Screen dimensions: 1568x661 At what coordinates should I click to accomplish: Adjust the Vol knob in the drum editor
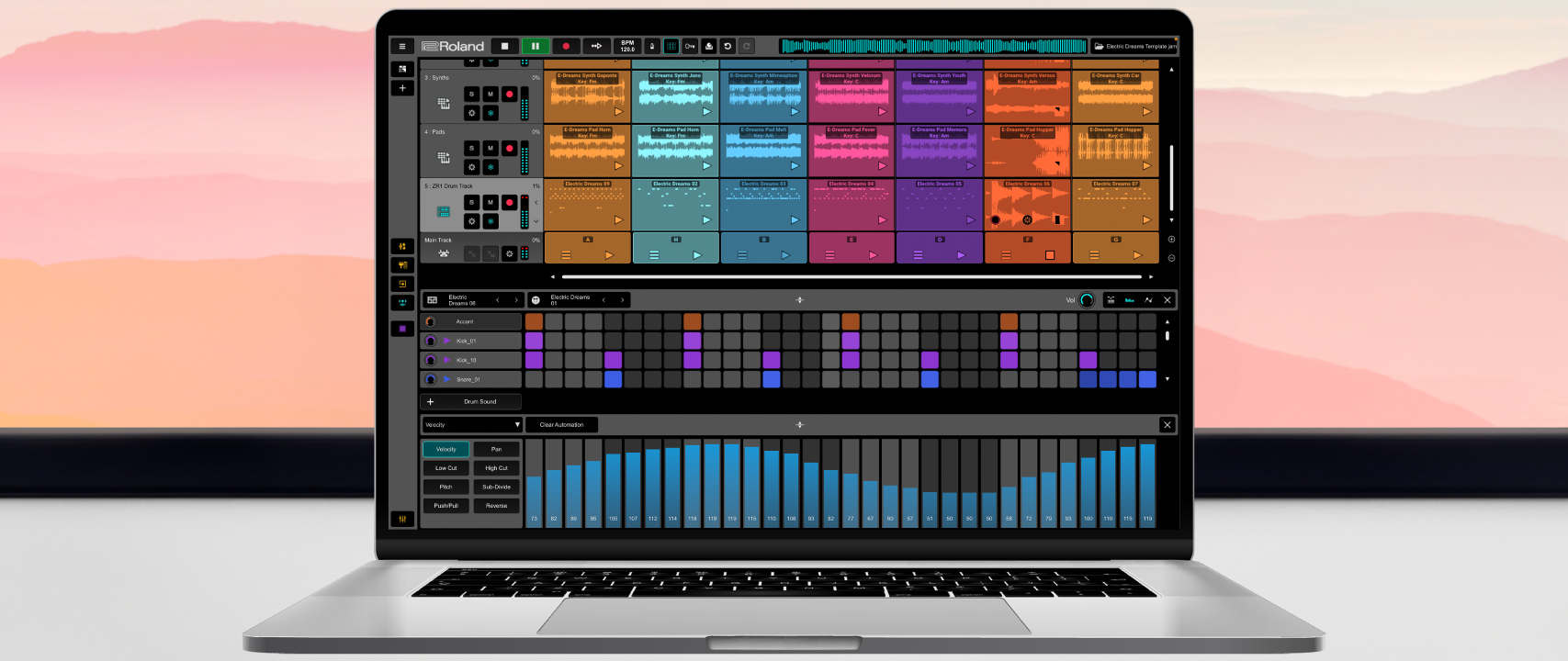pyautogui.click(x=1087, y=300)
